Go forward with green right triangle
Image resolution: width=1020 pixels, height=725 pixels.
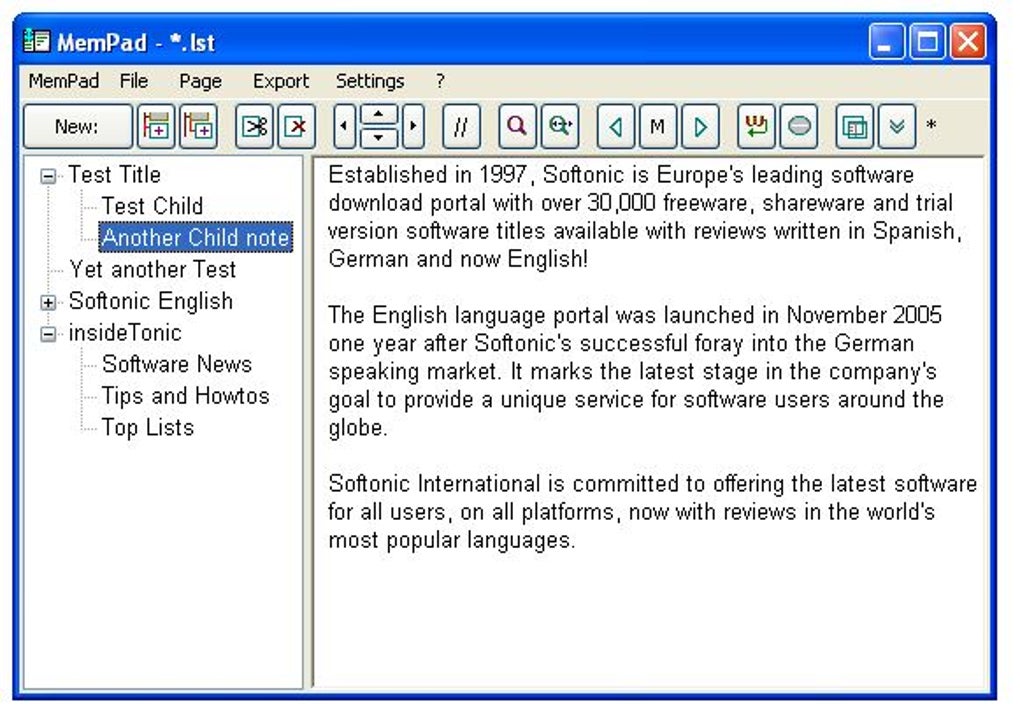pos(701,126)
